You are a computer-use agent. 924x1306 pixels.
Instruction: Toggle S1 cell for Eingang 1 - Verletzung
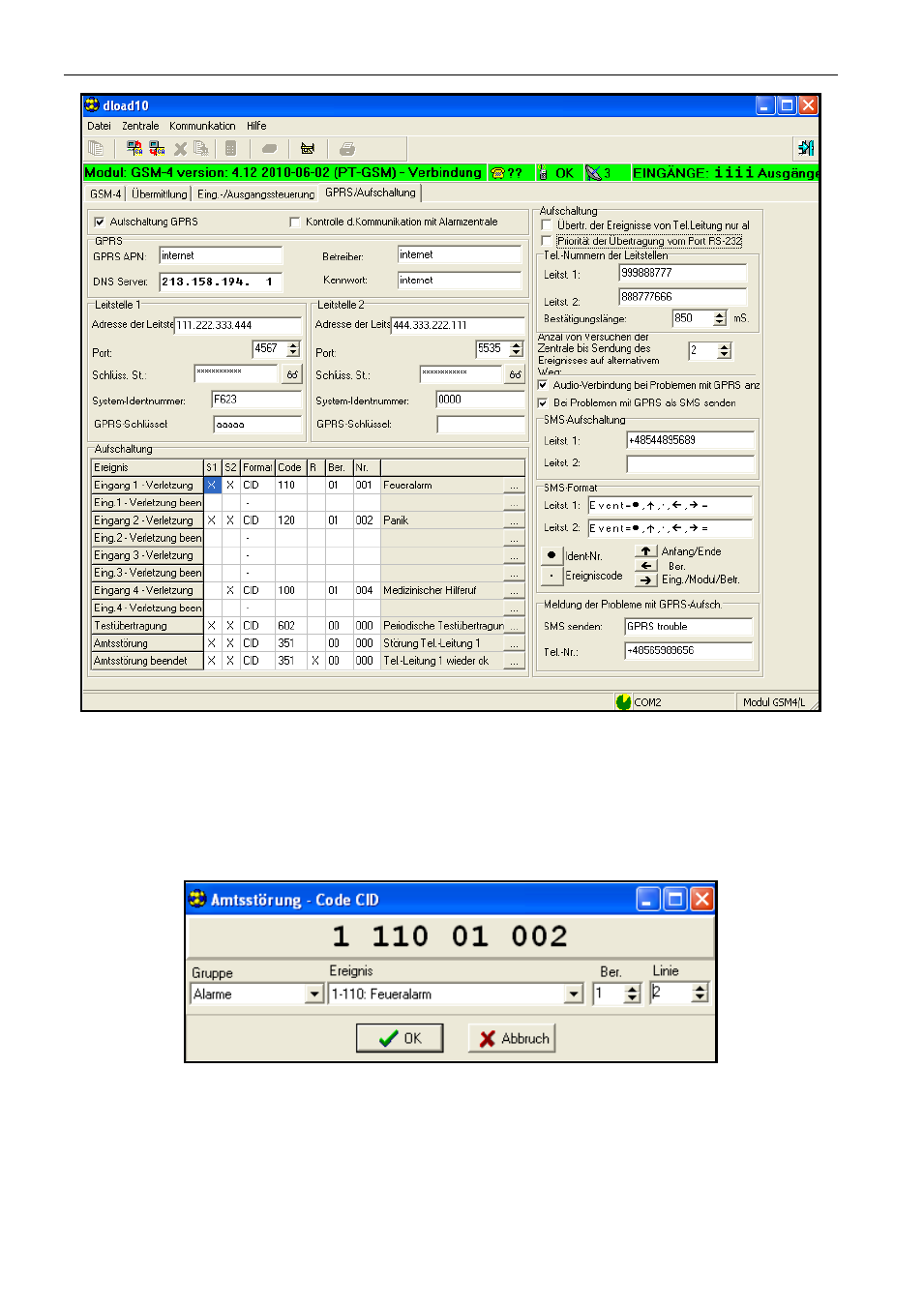(x=213, y=486)
